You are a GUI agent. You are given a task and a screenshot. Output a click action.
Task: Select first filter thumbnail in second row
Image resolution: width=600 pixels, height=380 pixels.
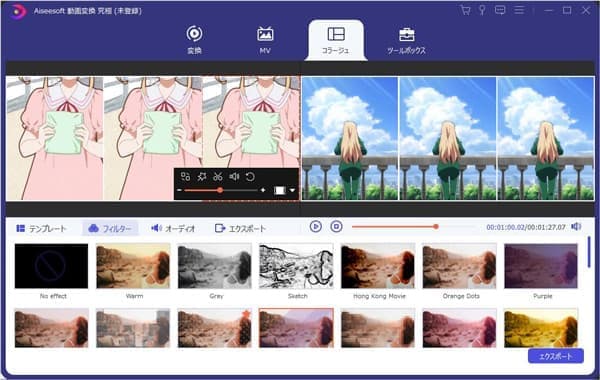click(x=51, y=328)
